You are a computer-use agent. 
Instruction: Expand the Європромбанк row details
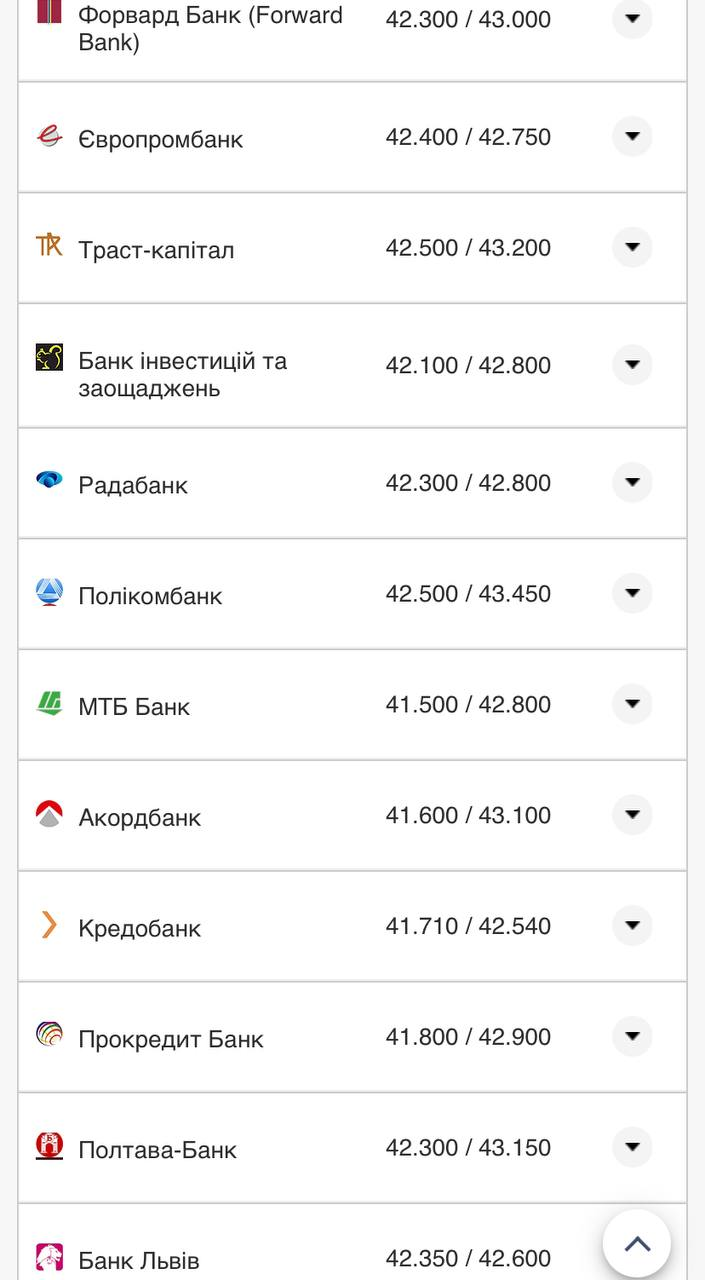point(632,136)
